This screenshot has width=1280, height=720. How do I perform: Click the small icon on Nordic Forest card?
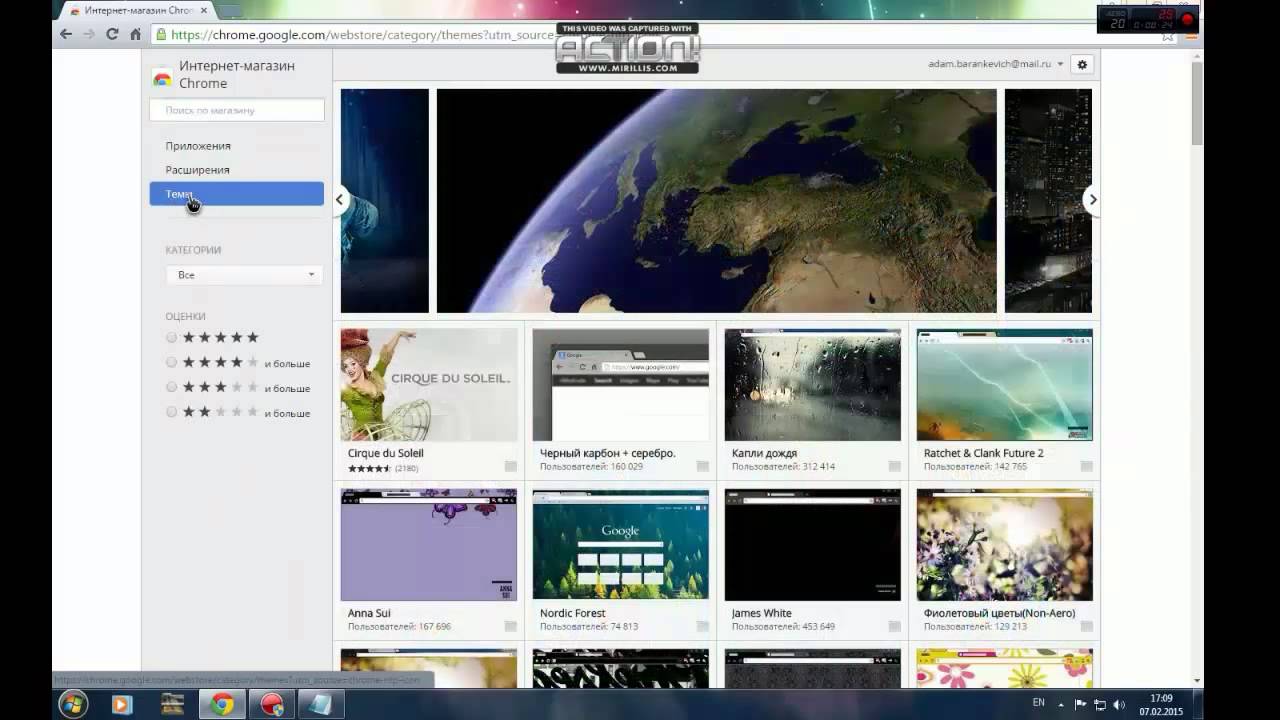(x=703, y=627)
